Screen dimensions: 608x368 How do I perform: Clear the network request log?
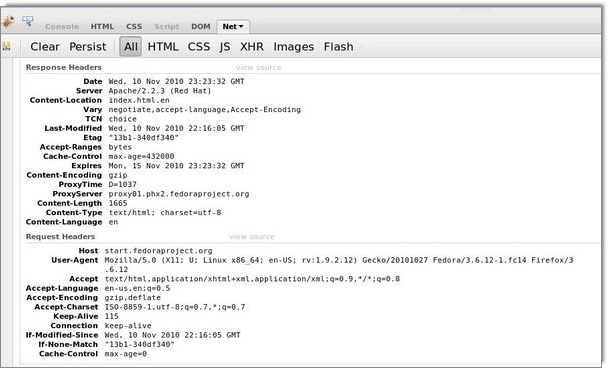pyautogui.click(x=45, y=47)
